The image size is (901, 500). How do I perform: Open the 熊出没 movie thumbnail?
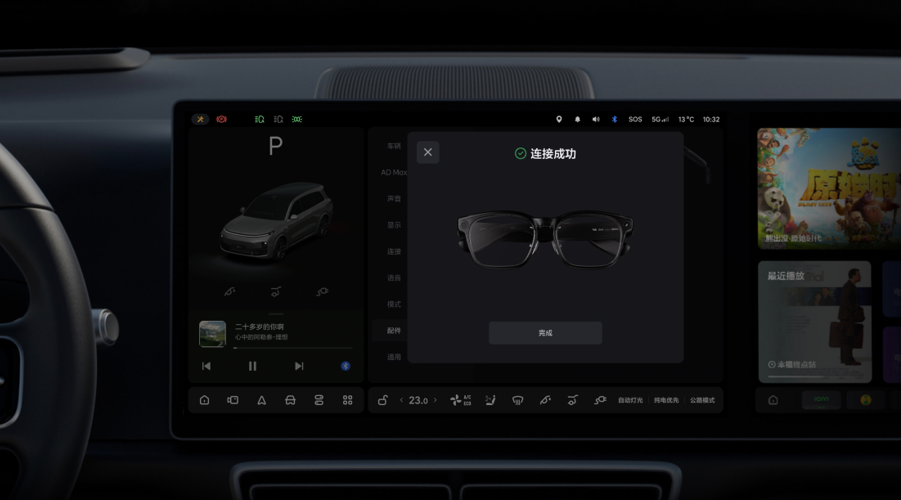click(x=828, y=187)
